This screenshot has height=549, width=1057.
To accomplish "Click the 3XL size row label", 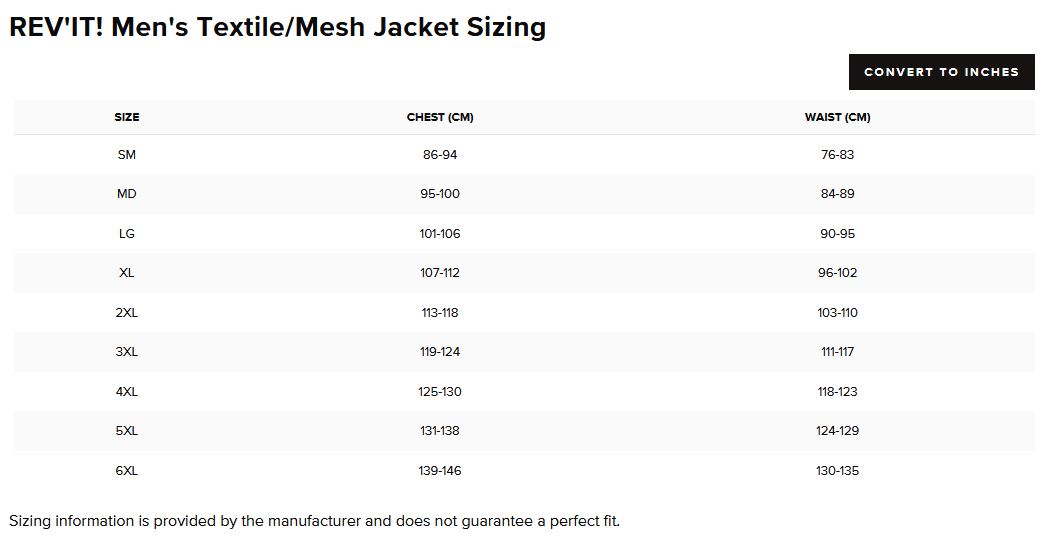I will click(x=127, y=351).
